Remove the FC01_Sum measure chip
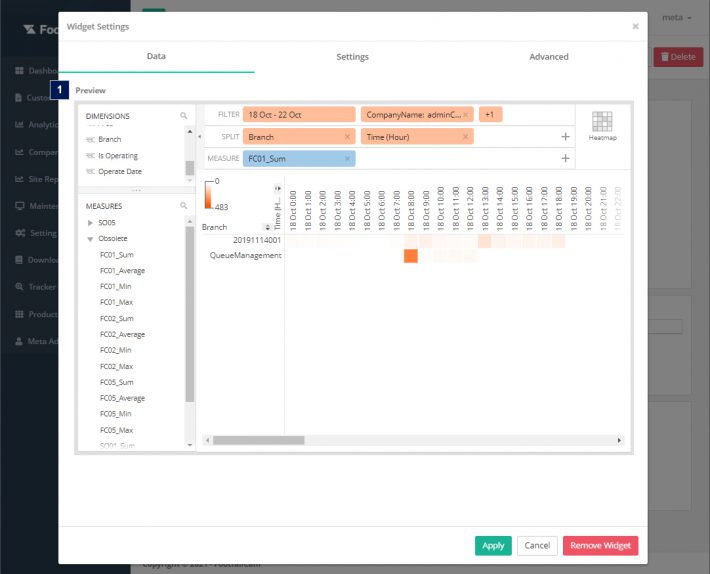 347,158
